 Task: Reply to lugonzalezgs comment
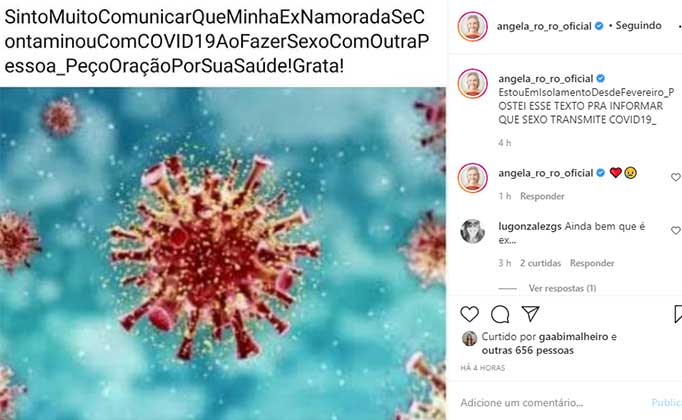click(592, 263)
